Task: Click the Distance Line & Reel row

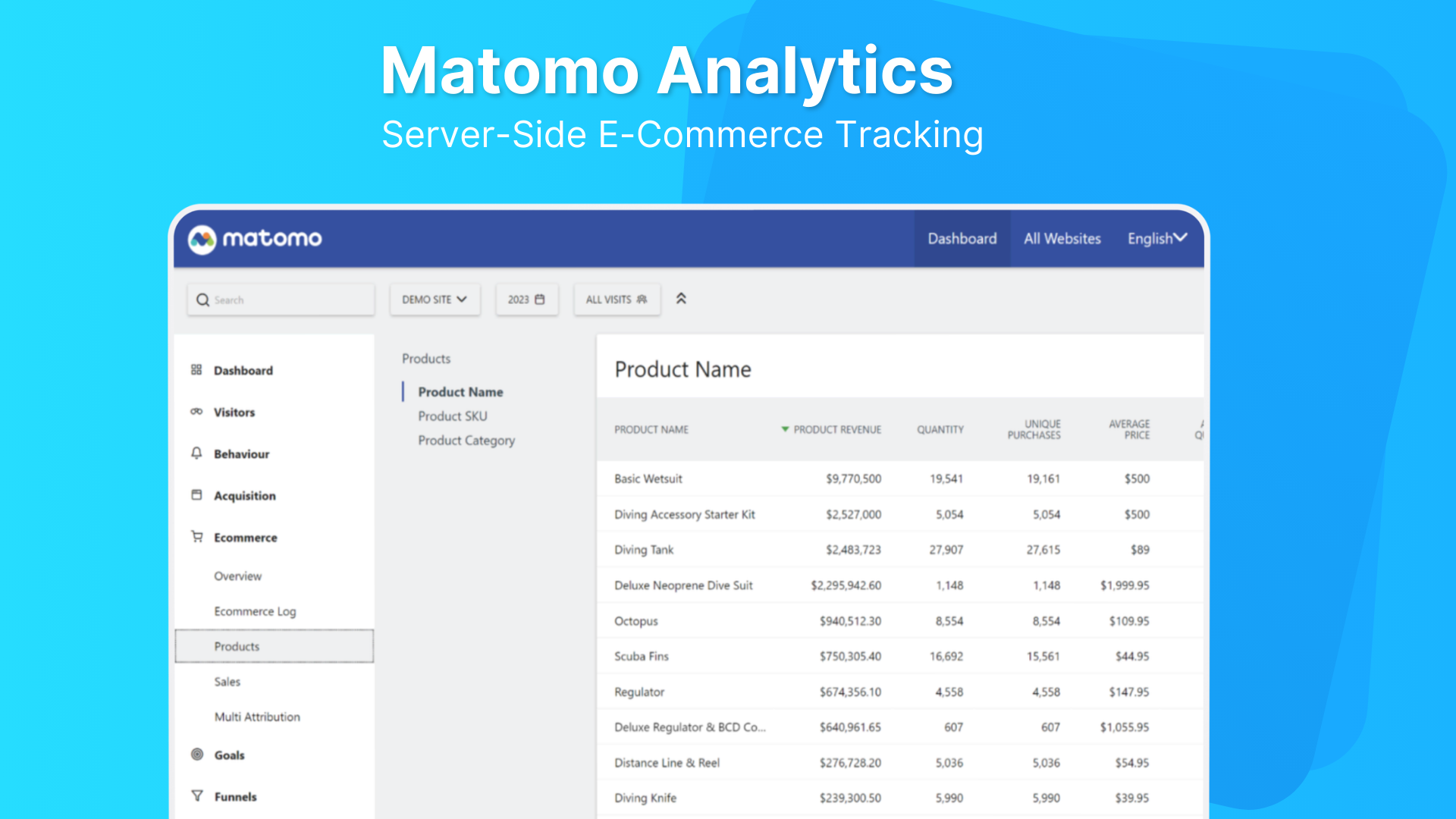Action: (667, 763)
